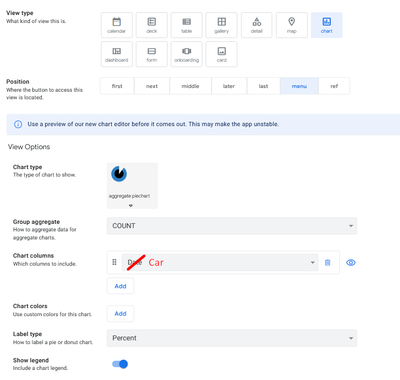Open the aggregate piechart chart type picker

(132, 186)
